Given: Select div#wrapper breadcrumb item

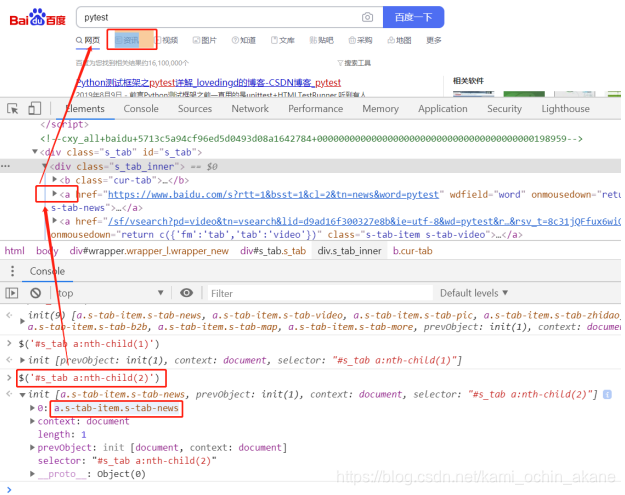Looking at the screenshot, I should [x=149, y=251].
